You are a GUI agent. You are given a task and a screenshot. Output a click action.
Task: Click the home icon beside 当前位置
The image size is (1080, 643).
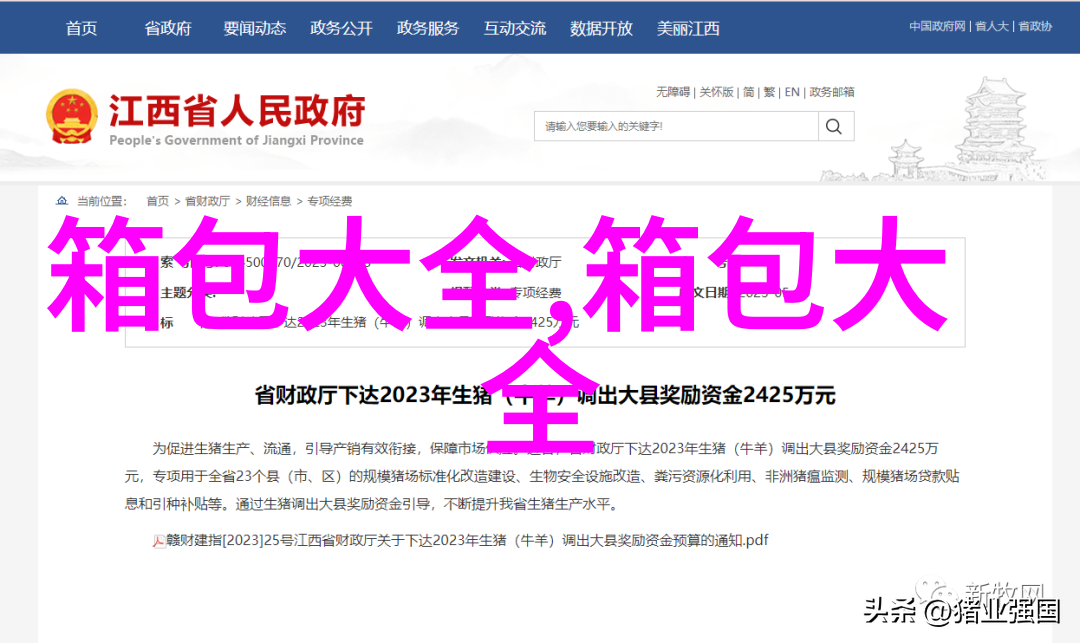[x=62, y=201]
